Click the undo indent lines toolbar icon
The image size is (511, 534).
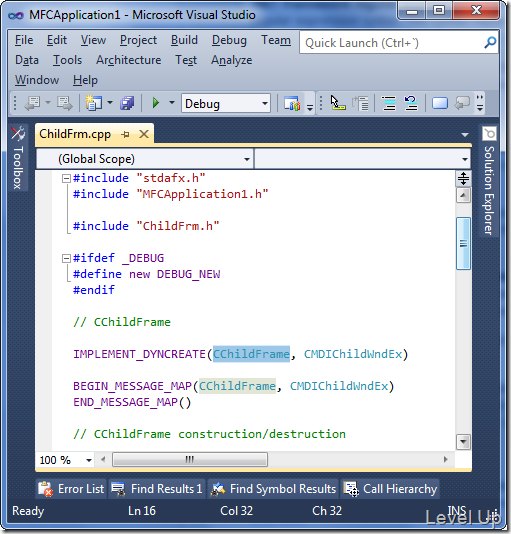click(411, 103)
